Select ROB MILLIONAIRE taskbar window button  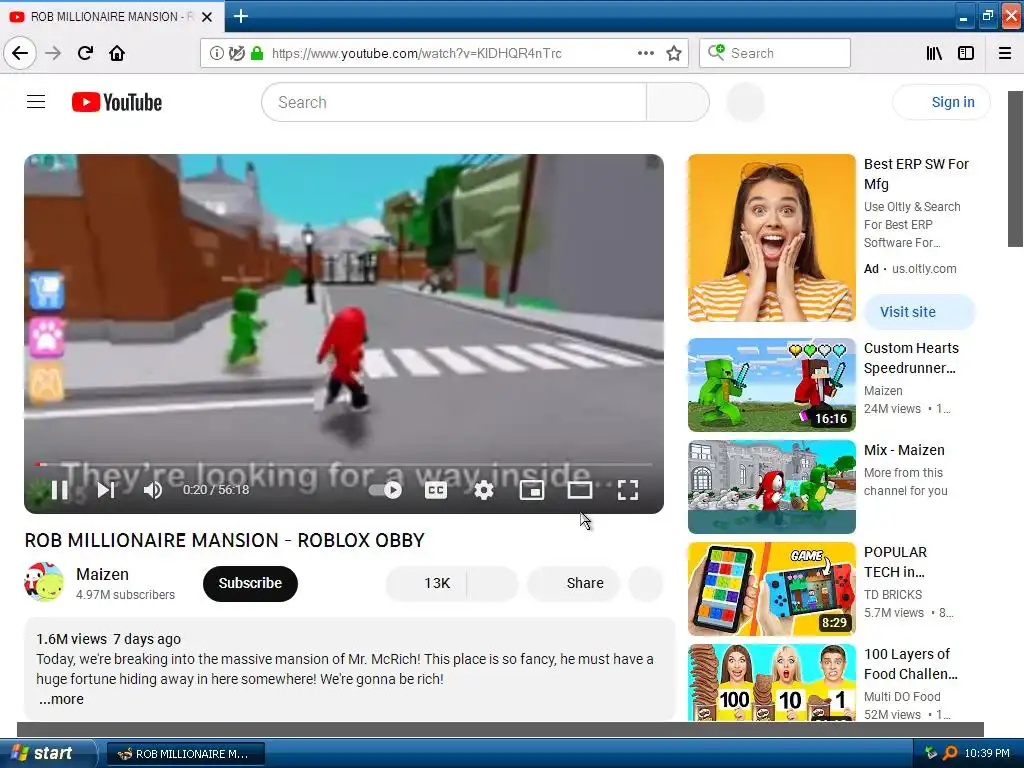click(x=185, y=754)
